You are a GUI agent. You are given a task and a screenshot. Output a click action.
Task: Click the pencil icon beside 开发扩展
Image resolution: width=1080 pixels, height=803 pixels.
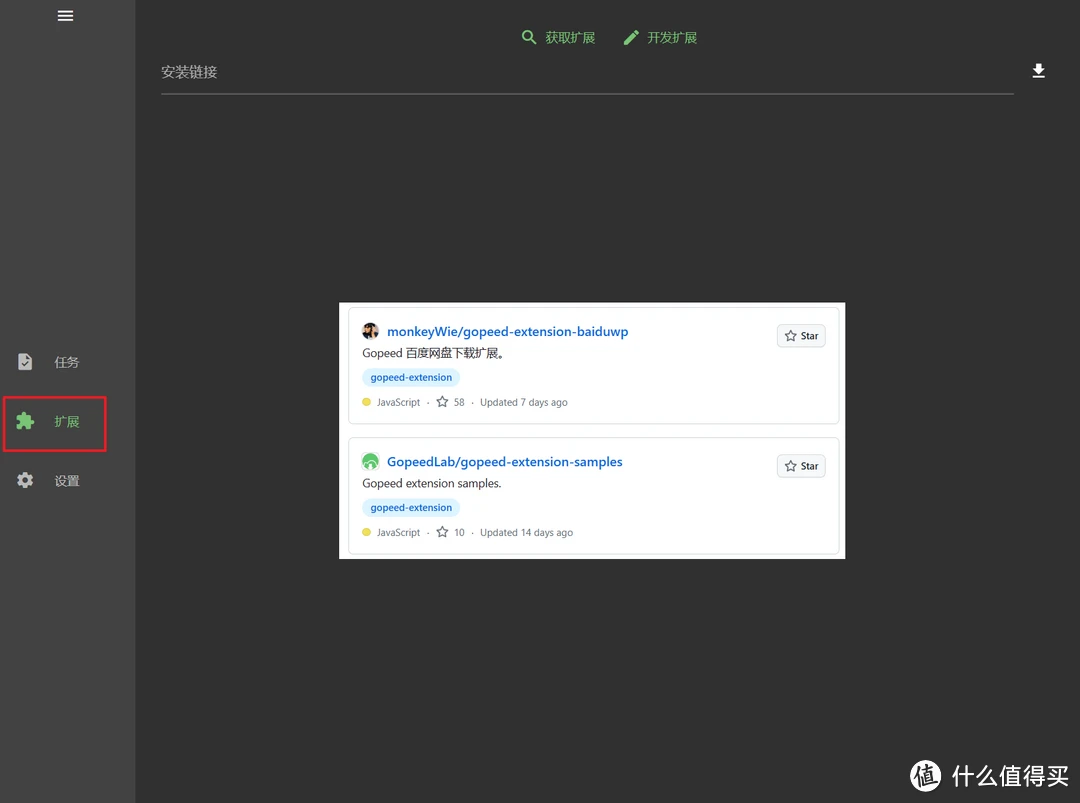click(631, 37)
